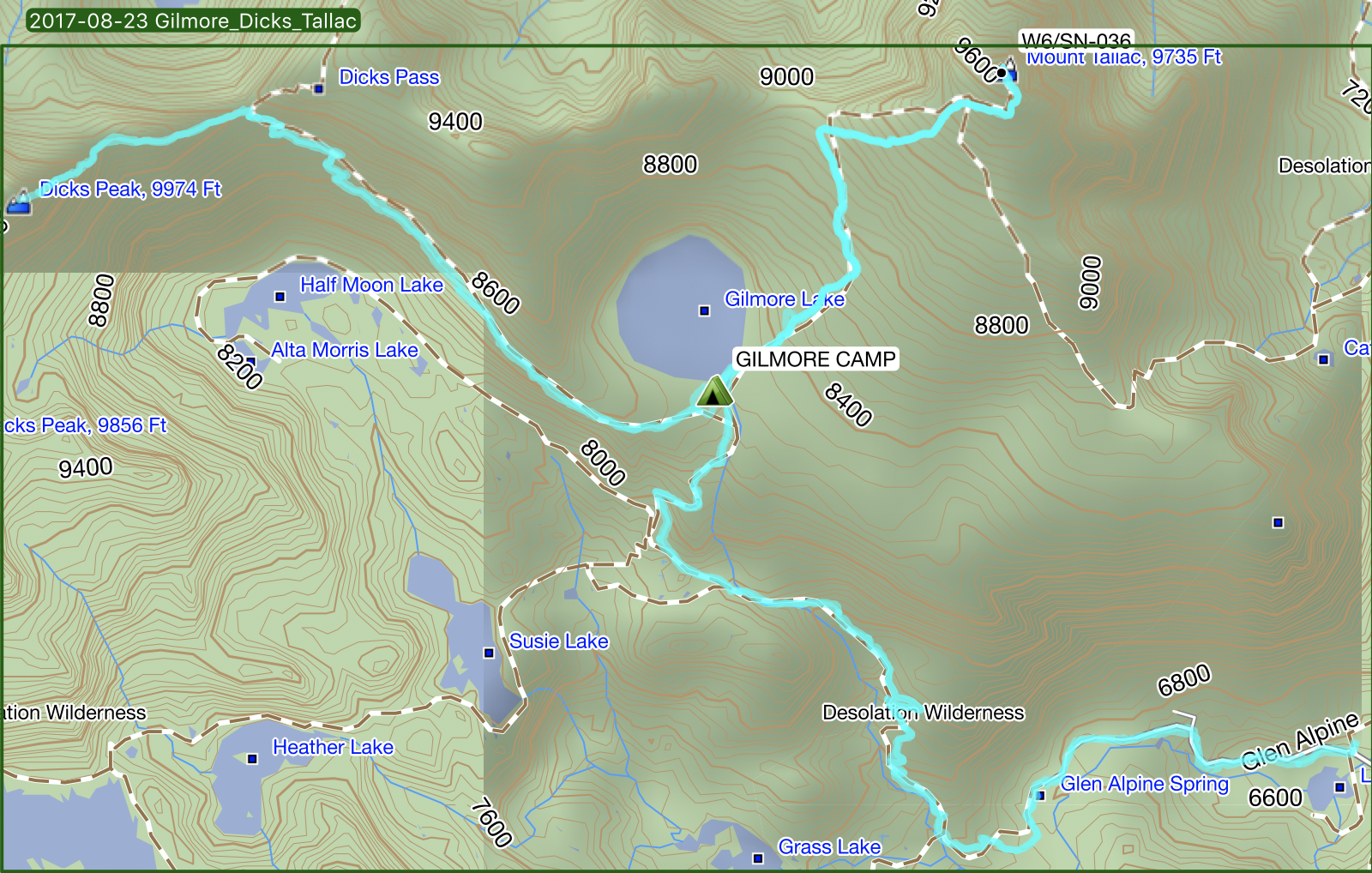Click the Gilmore Lake blue square marker
The image size is (1372, 873).
pyautogui.click(x=704, y=310)
